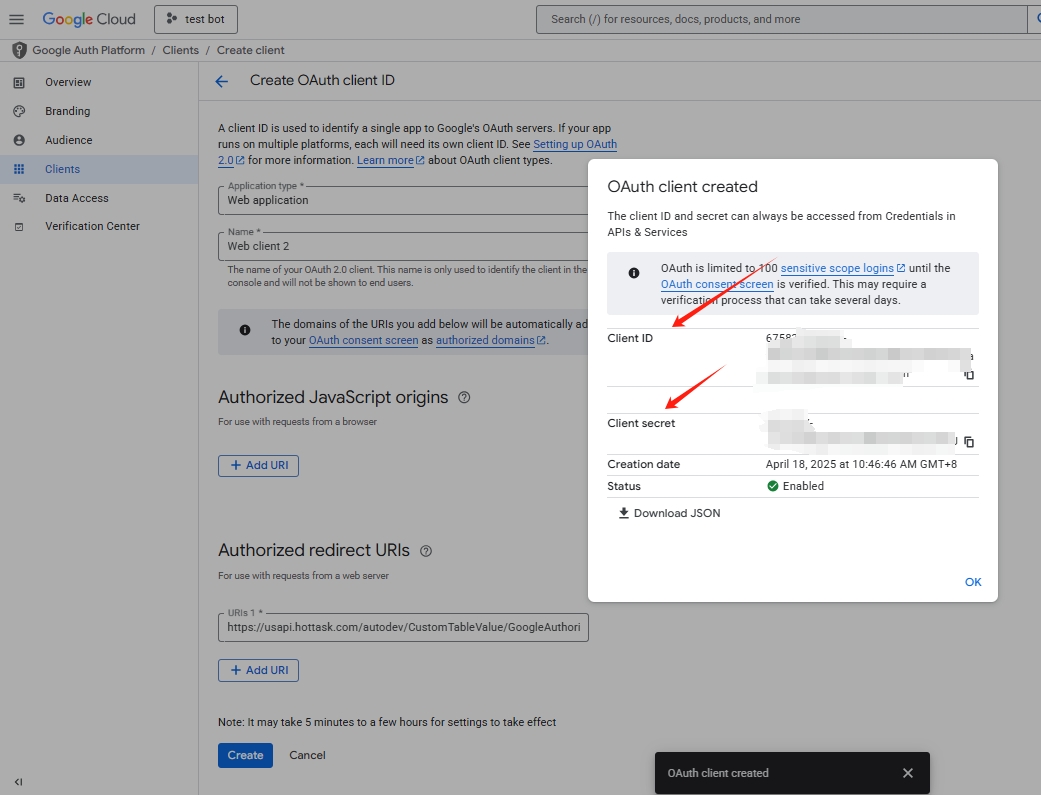Click the Create button

[x=245, y=755]
